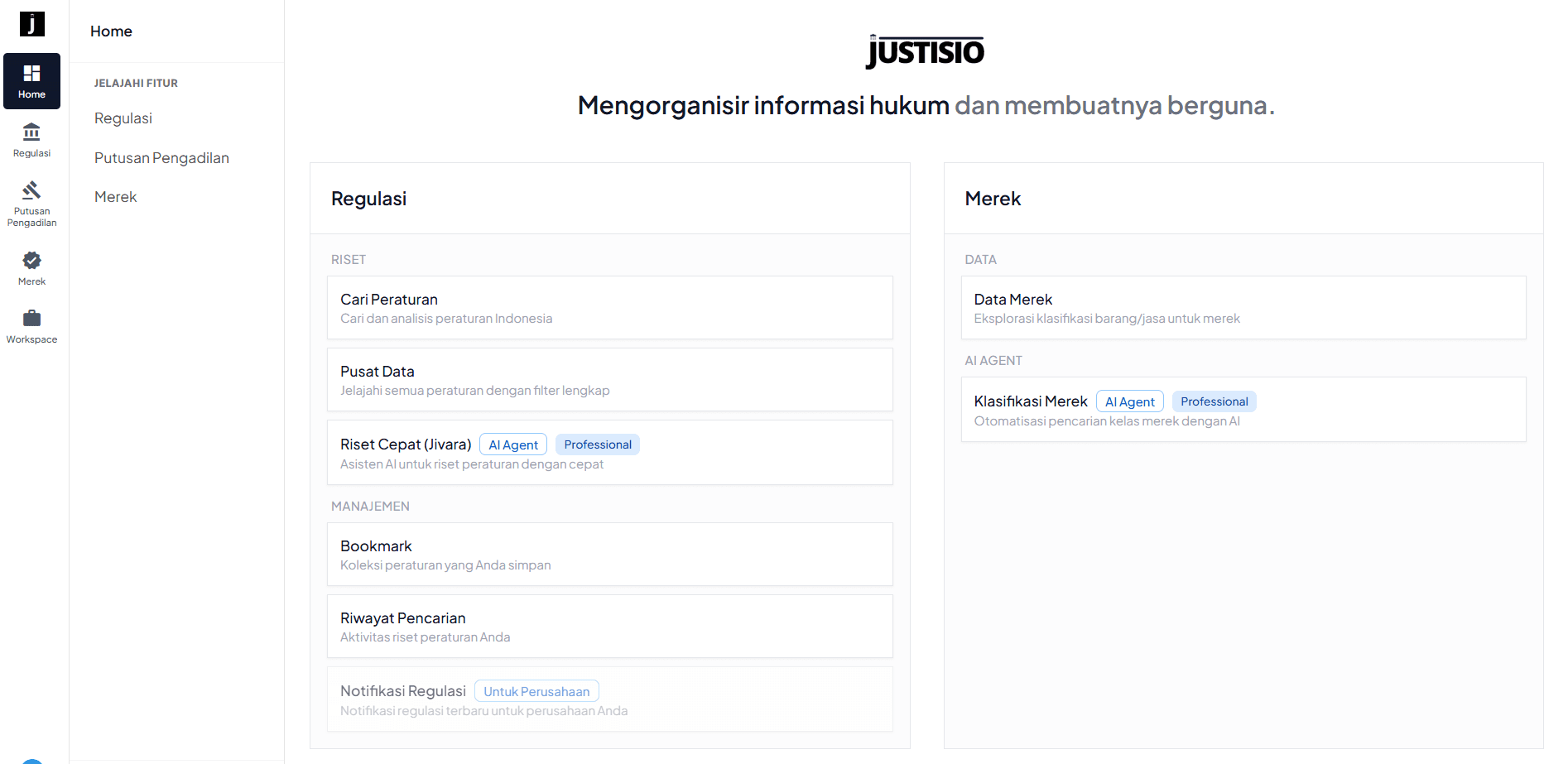This screenshot has width=1568, height=764.
Task: Click the tagline 'Mengorganisir informasi hukum'
Action: pos(763,106)
